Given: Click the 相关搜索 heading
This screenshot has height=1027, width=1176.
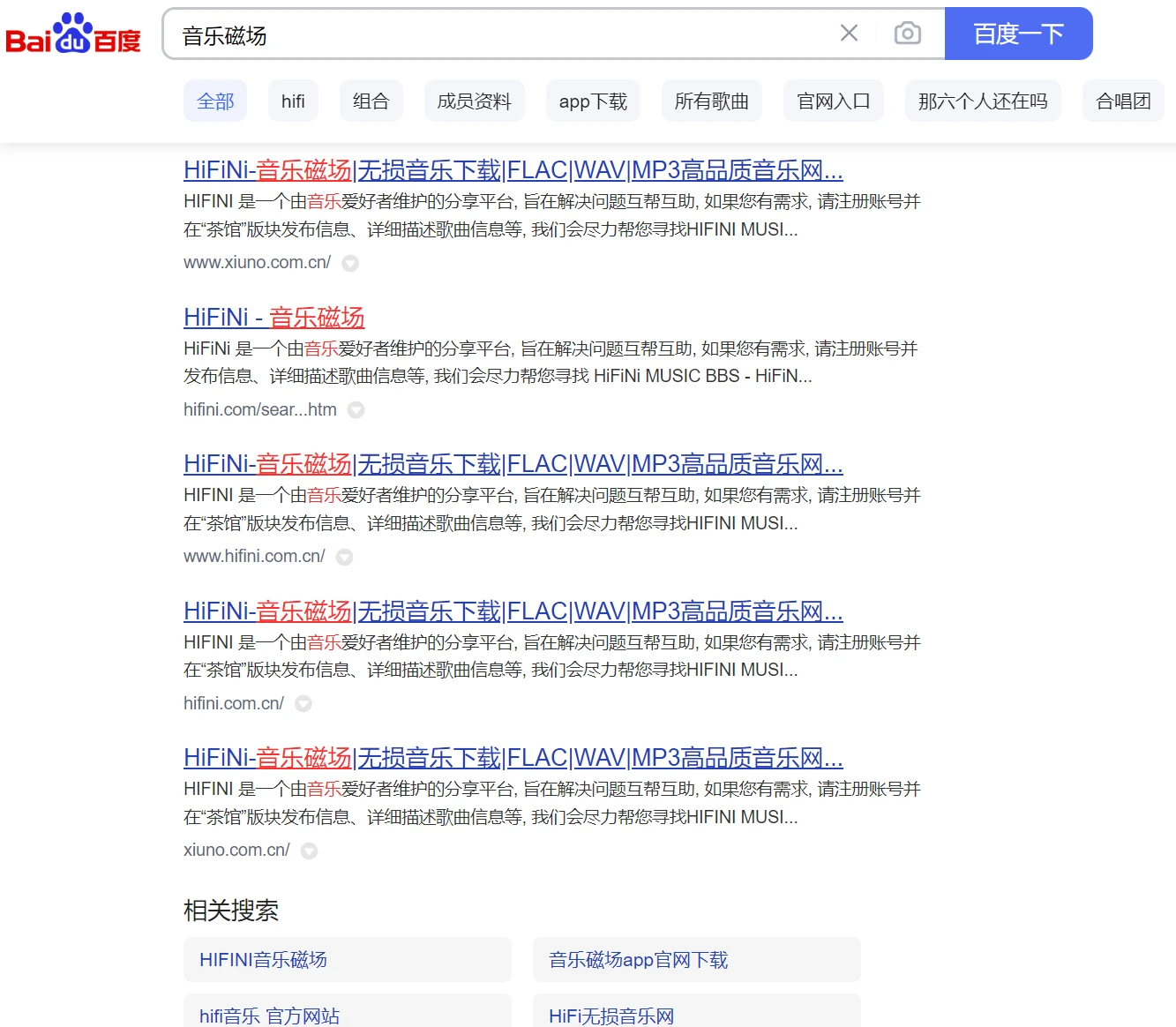Looking at the screenshot, I should point(231,910).
